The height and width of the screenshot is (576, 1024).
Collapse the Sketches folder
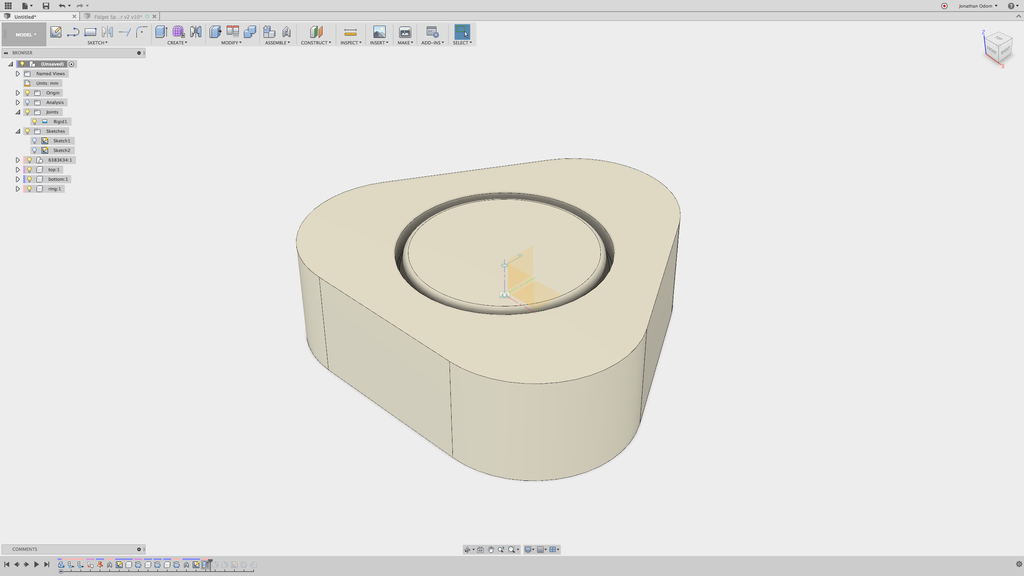click(x=18, y=131)
